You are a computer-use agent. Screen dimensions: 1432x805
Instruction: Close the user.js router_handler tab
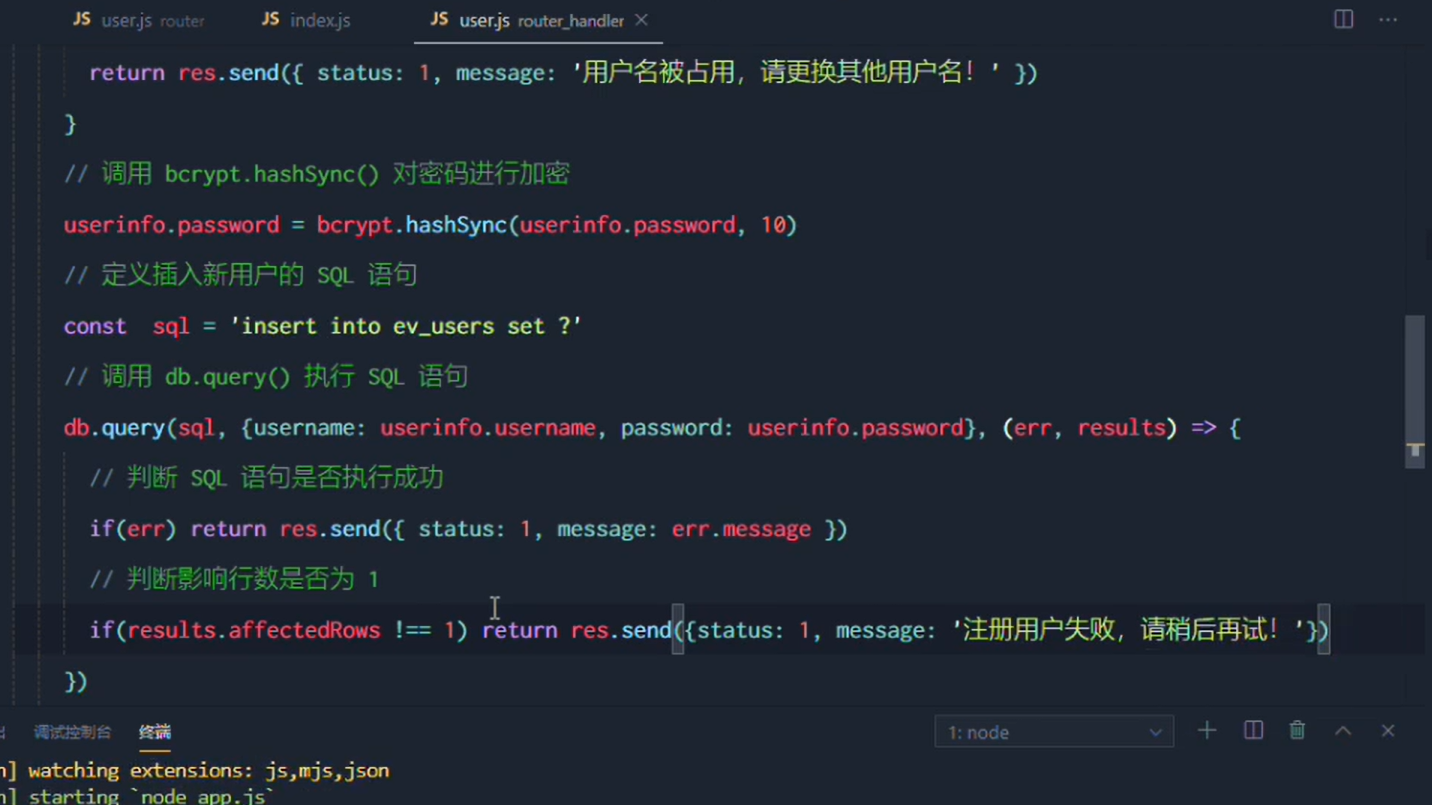[x=642, y=20]
